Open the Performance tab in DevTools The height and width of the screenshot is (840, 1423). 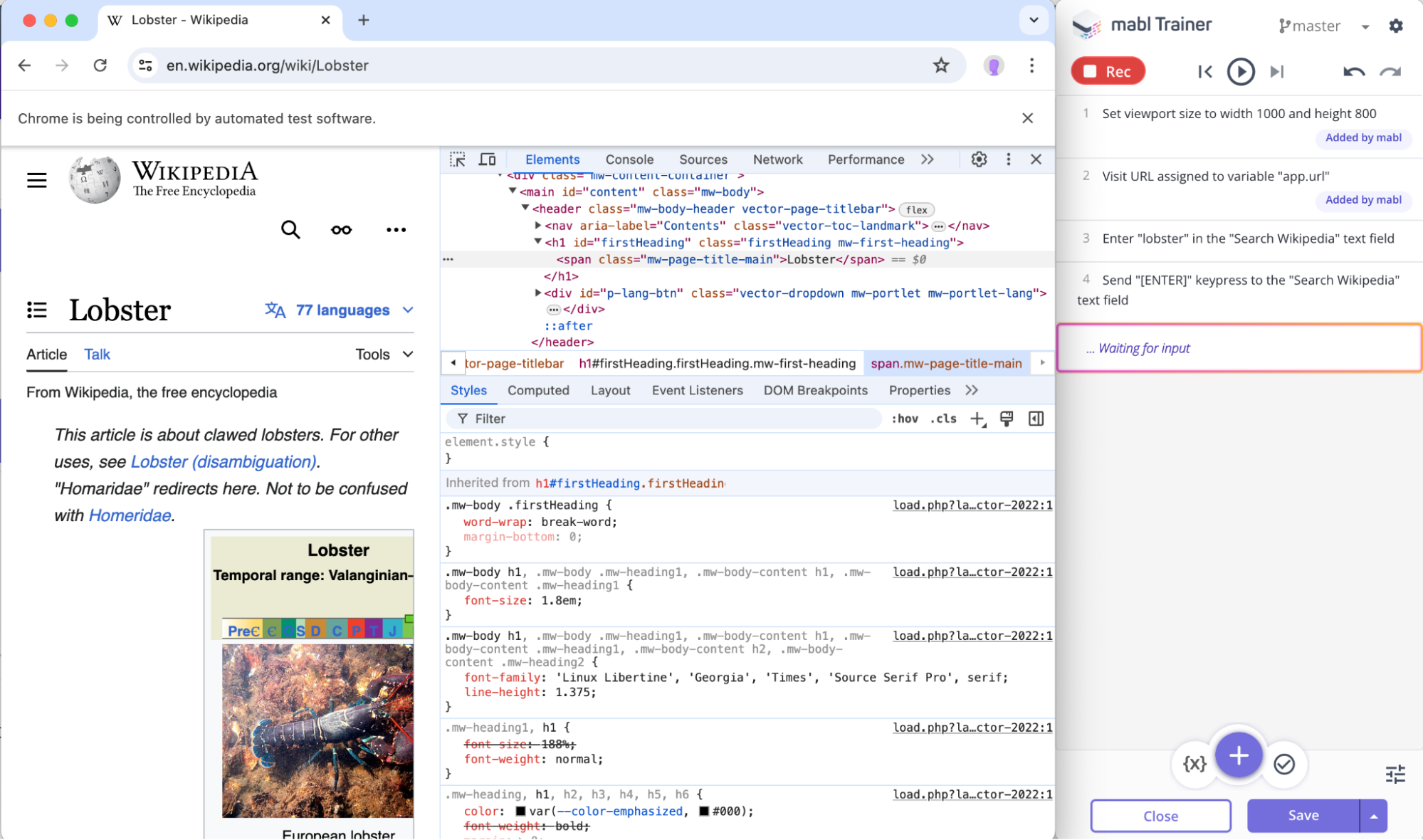[866, 159]
